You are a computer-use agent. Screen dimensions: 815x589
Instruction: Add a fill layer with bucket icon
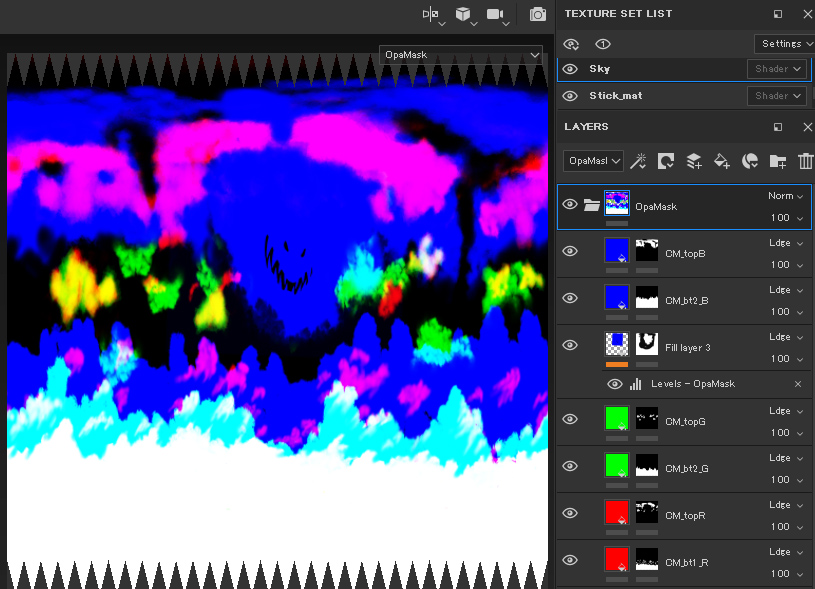click(722, 161)
